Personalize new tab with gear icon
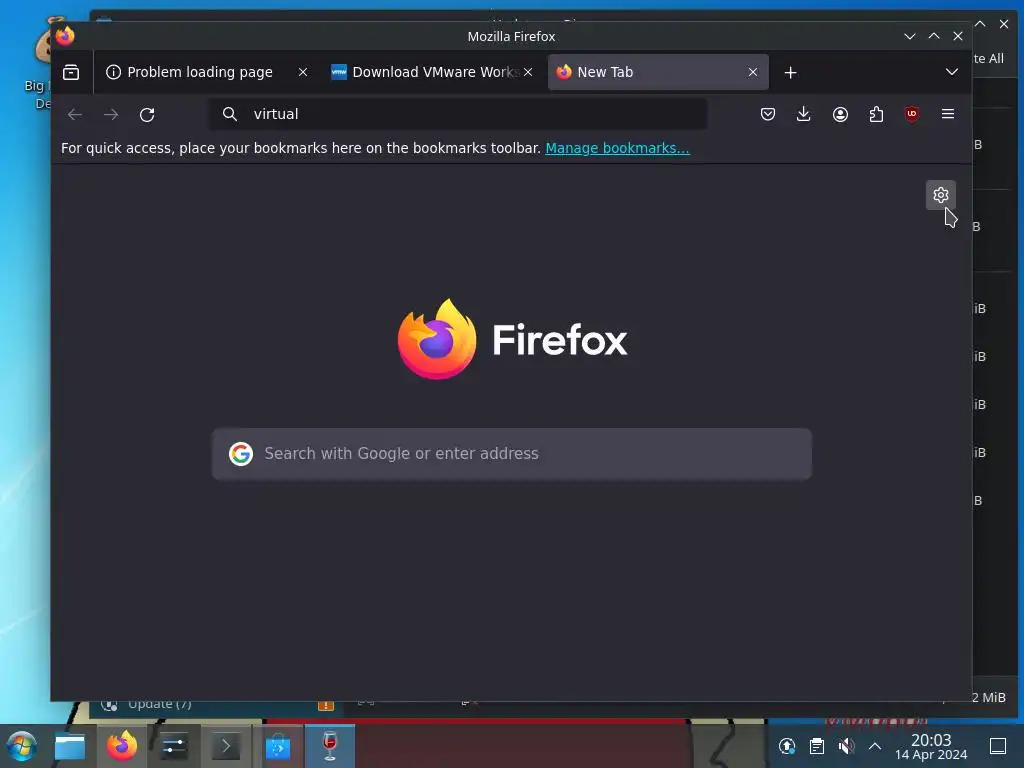This screenshot has height=768, width=1024. (x=941, y=195)
